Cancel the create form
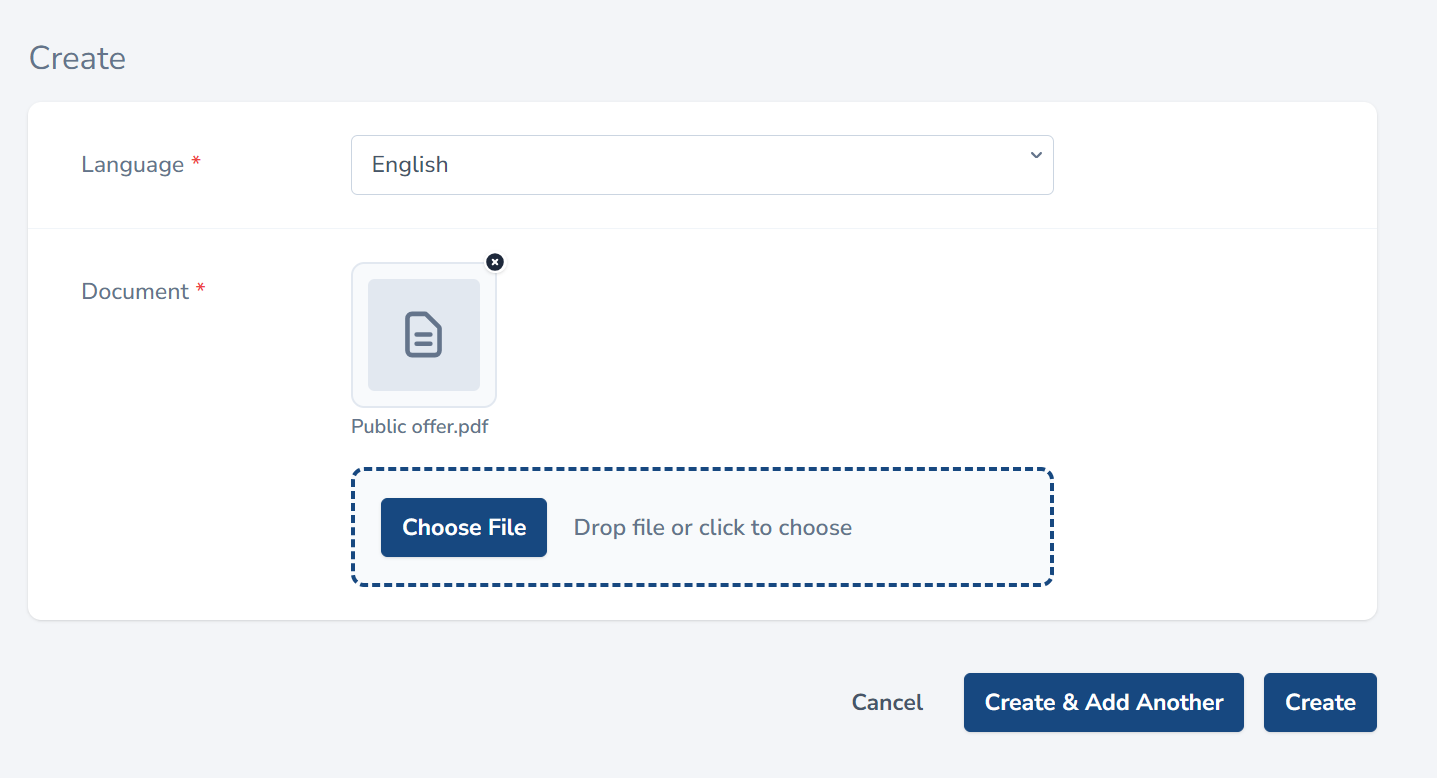This screenshot has height=778, width=1437. click(887, 703)
